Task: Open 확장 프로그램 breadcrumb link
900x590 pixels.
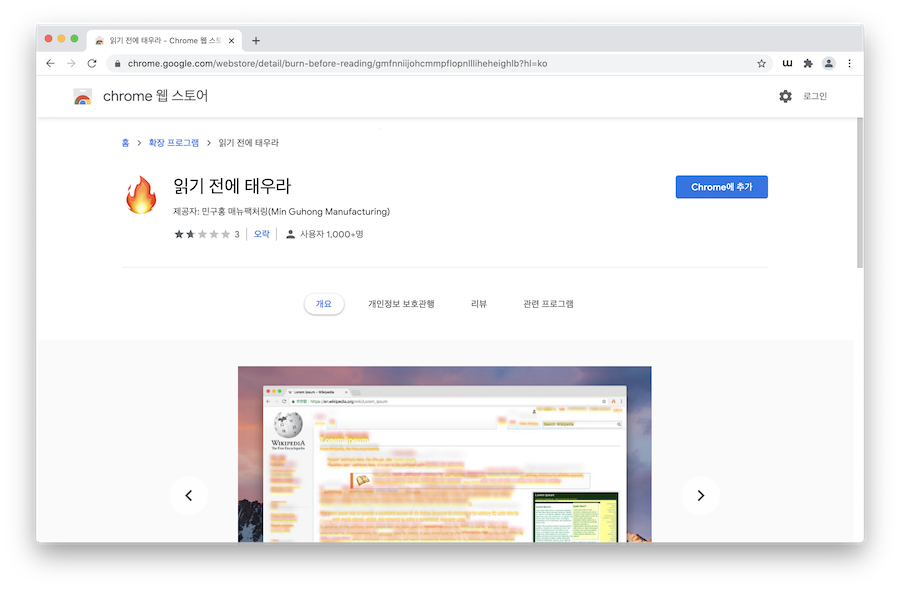Action: pos(173,143)
